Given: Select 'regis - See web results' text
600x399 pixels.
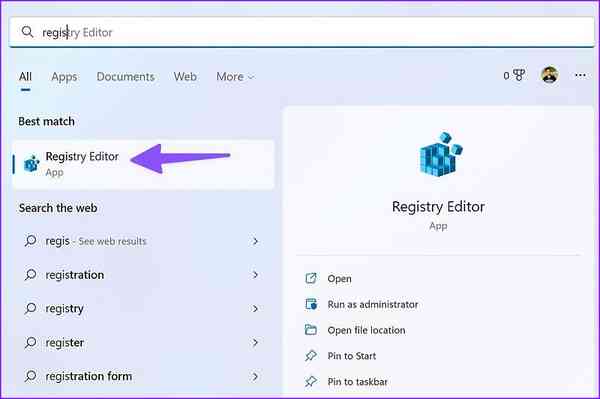Looking at the screenshot, I should pos(96,241).
